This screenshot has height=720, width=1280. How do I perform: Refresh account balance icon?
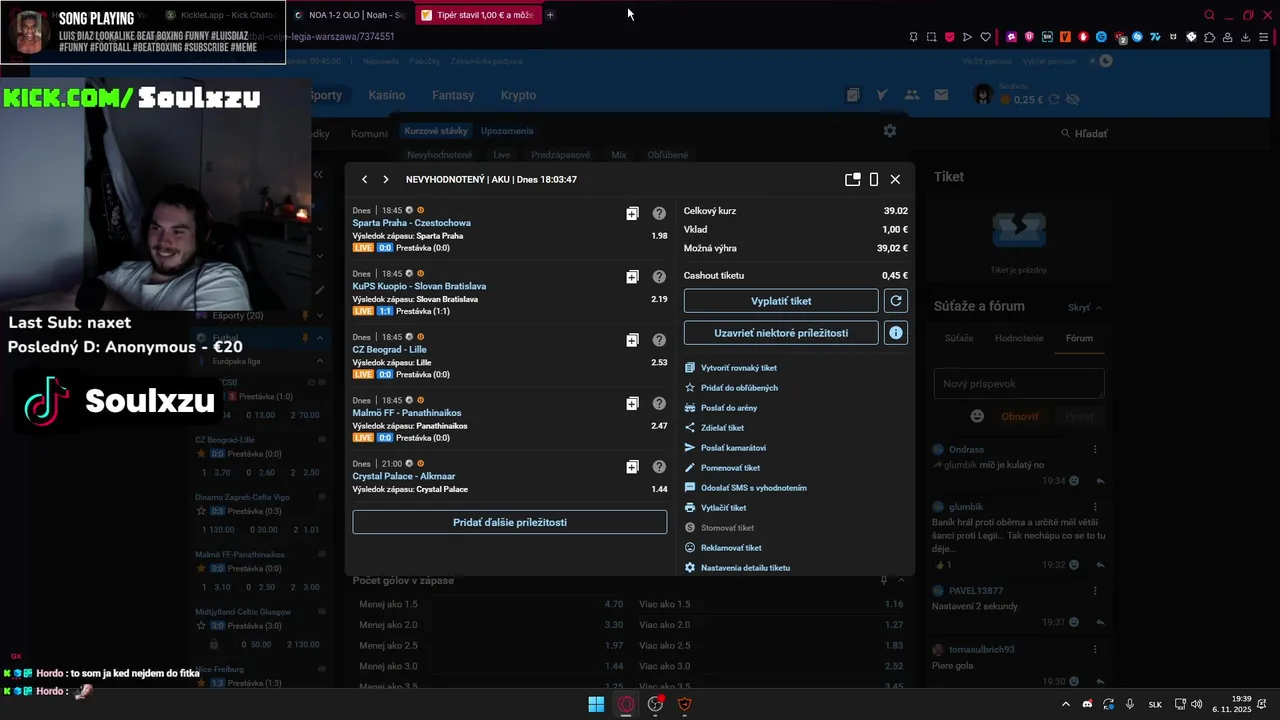coord(1053,100)
